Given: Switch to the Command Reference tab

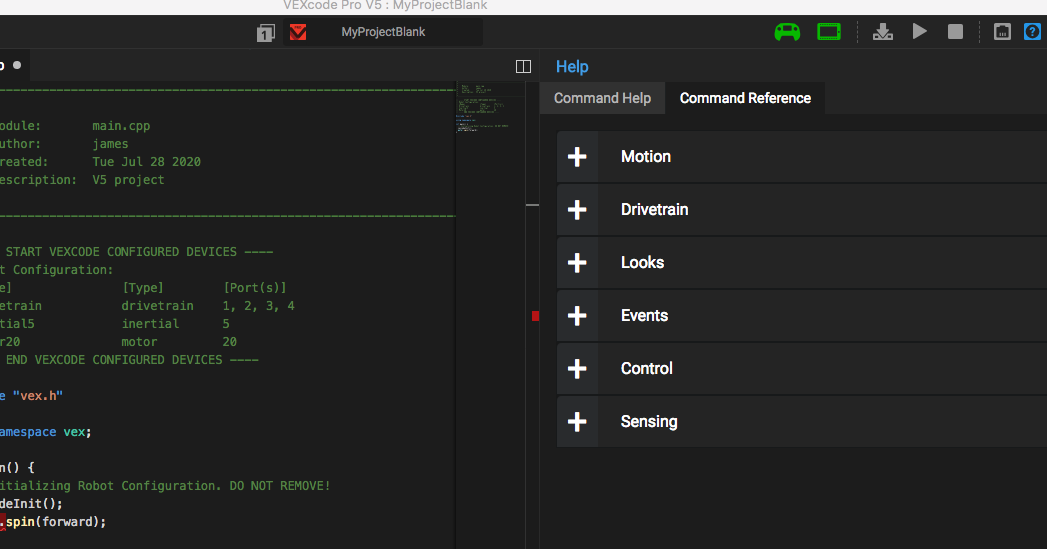Looking at the screenshot, I should [x=745, y=98].
